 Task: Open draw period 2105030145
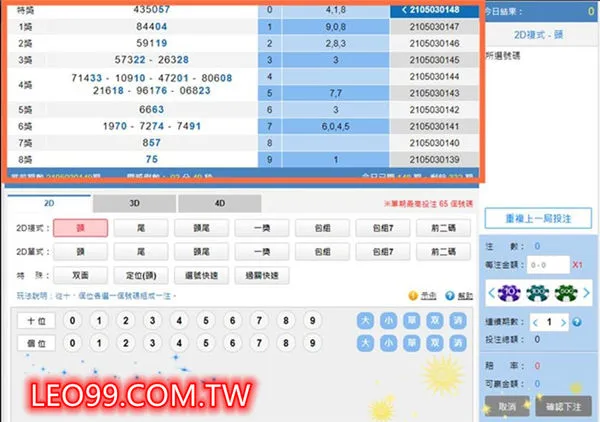[x=434, y=60]
